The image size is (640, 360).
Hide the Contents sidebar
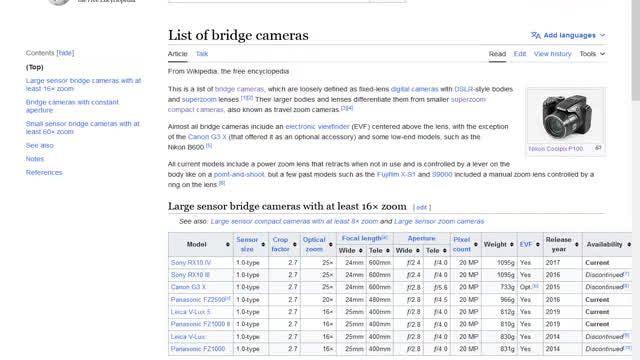[x=65, y=53]
